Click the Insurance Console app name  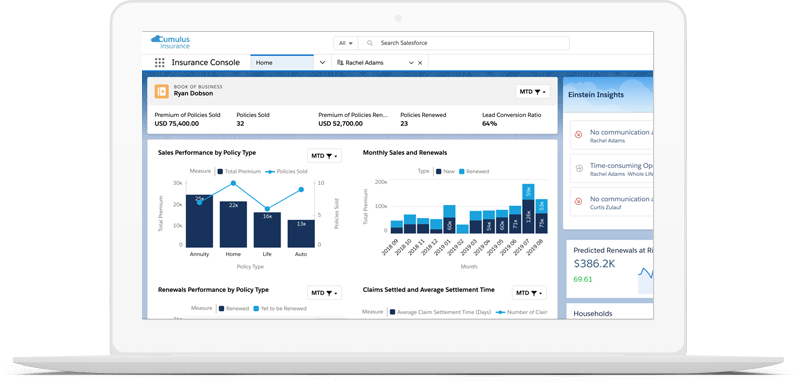coord(206,62)
